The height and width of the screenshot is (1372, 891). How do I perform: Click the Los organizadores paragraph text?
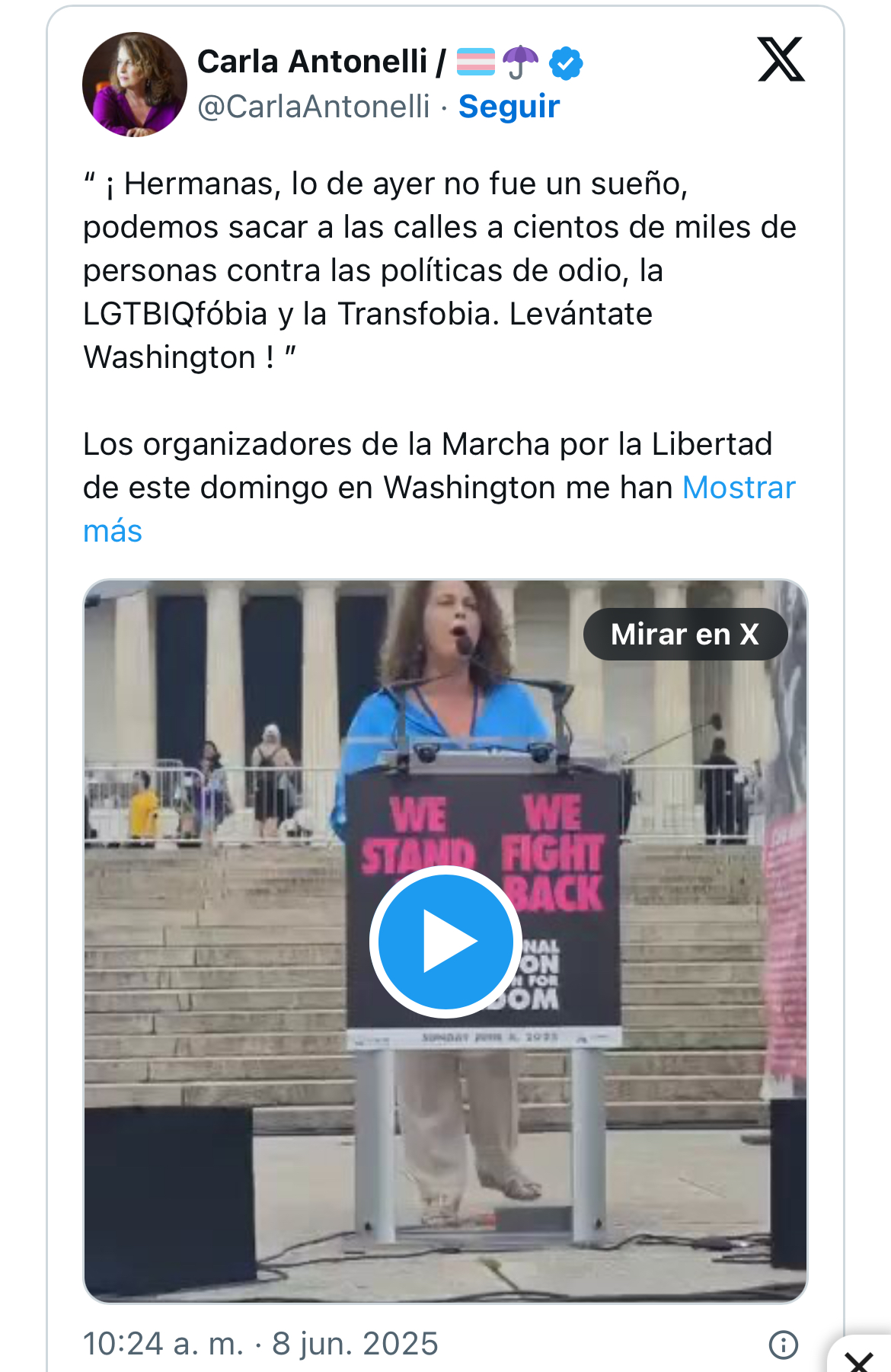click(439, 465)
